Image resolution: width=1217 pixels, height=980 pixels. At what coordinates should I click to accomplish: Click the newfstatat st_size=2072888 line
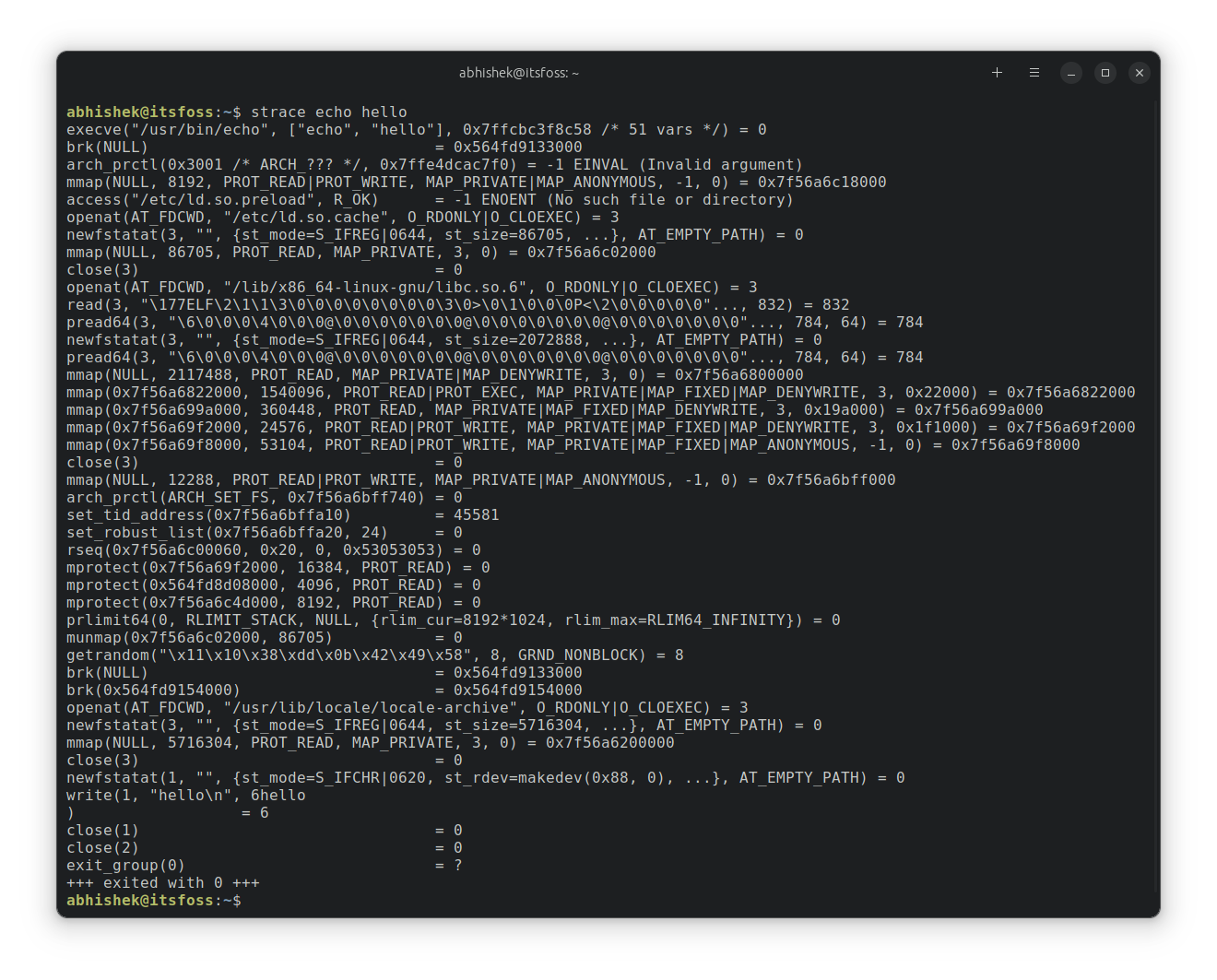click(x=444, y=340)
